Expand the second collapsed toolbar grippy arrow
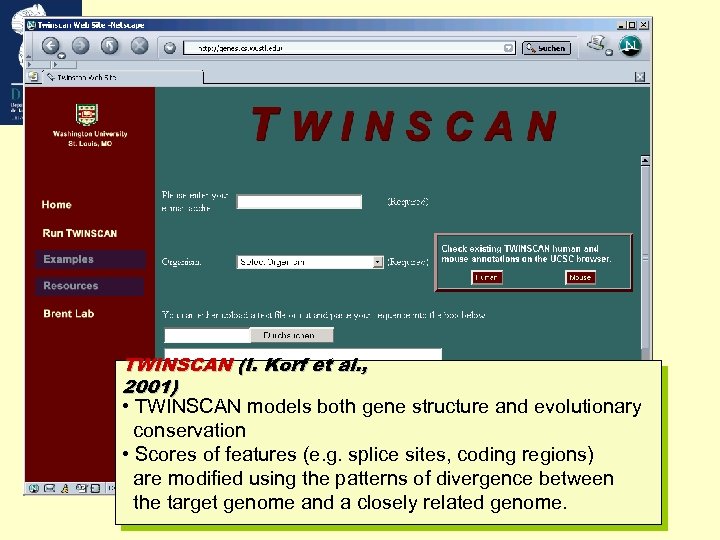 point(55,64)
